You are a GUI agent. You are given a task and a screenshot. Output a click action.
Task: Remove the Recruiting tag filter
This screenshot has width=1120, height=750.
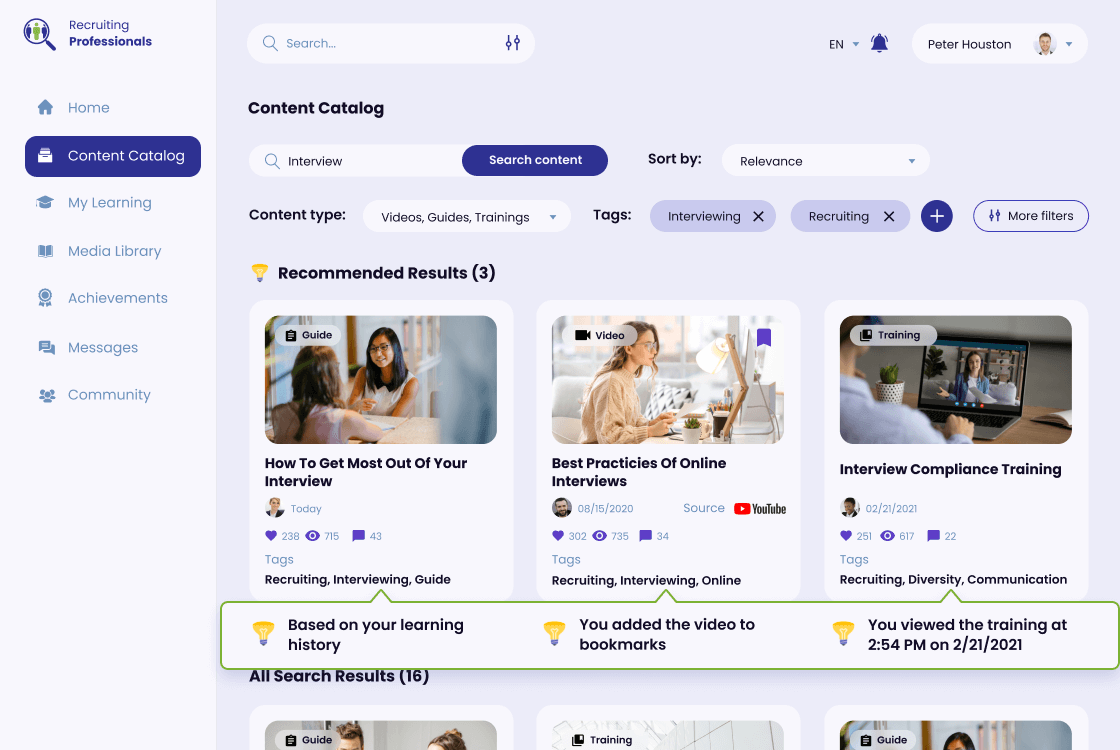889,217
